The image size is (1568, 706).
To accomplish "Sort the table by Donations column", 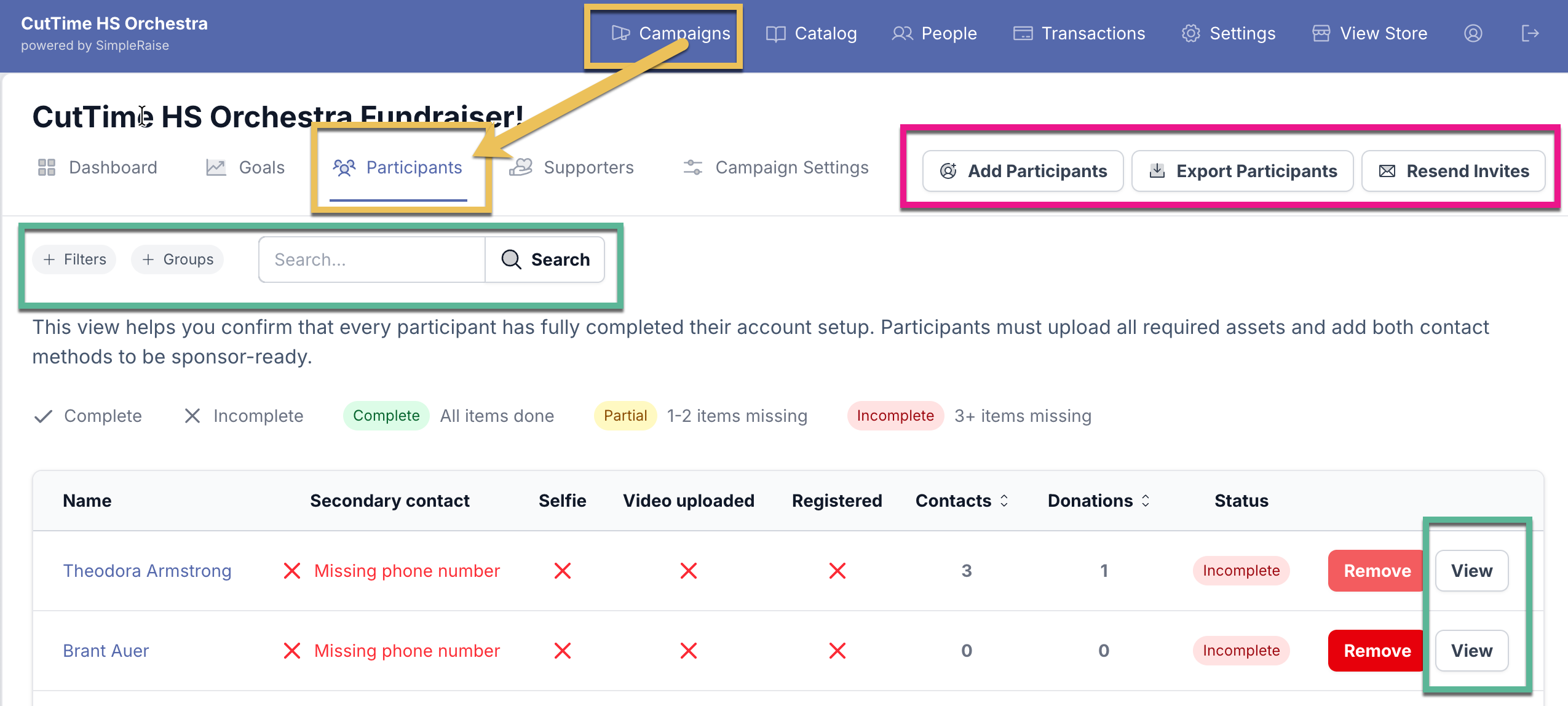I will tap(1146, 501).
